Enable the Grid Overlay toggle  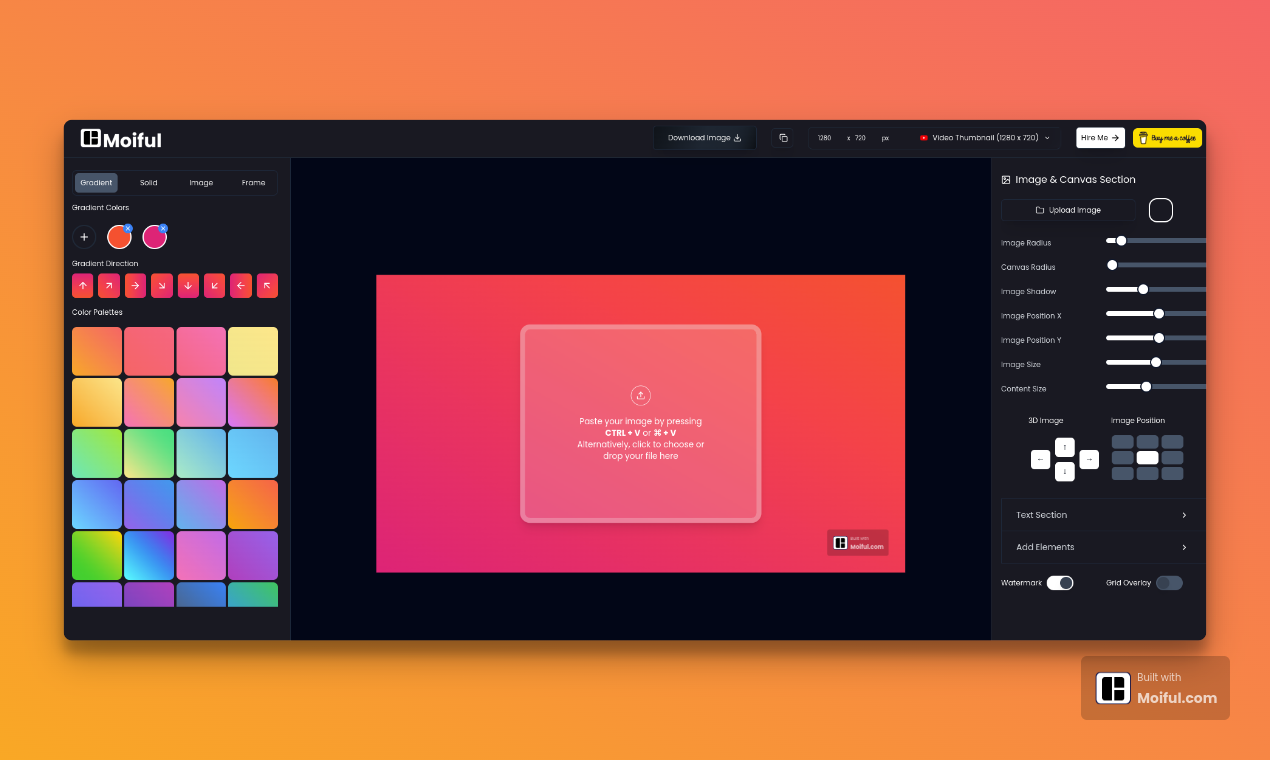pyautogui.click(x=1170, y=582)
